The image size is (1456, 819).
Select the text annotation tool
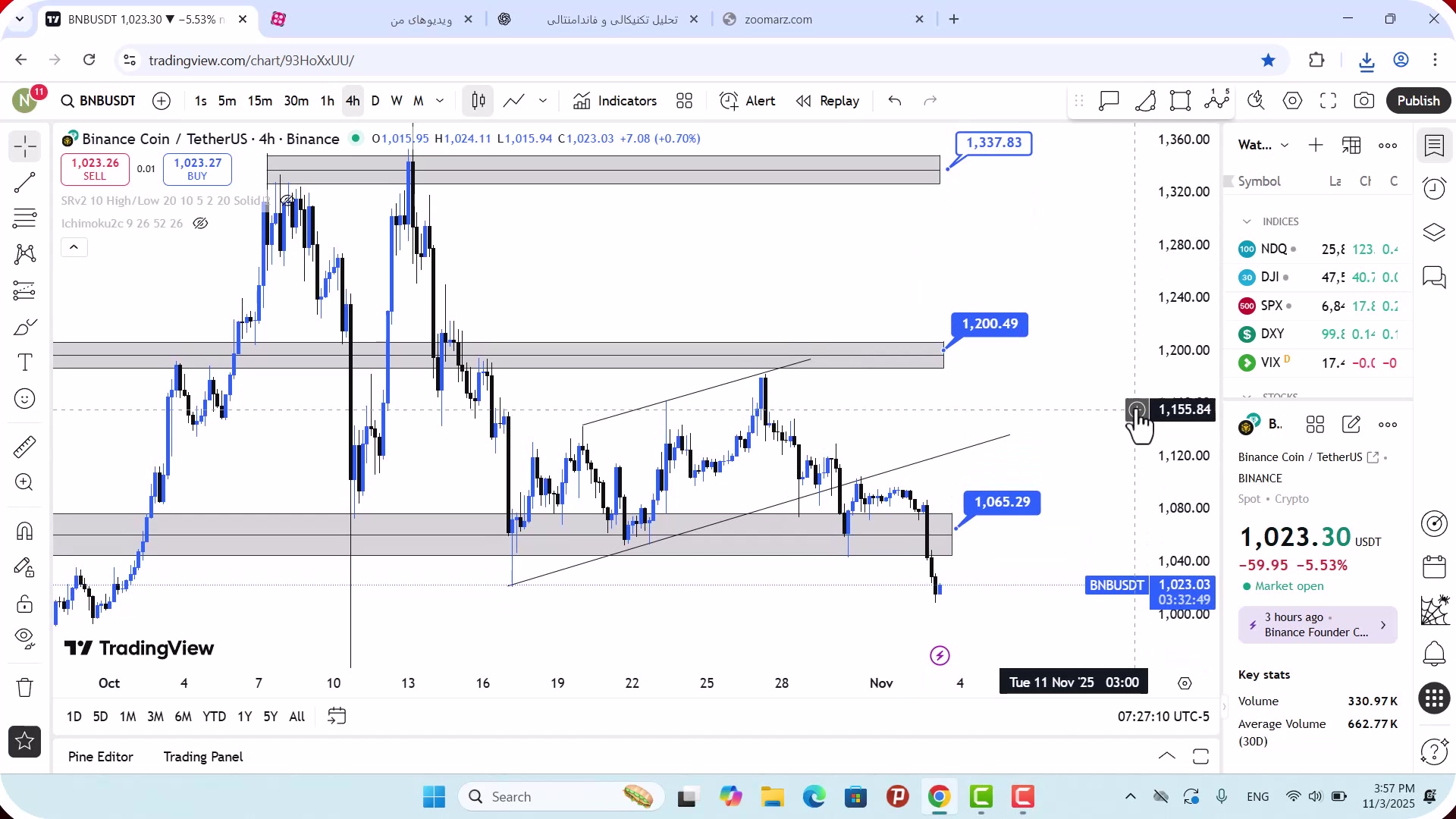pyautogui.click(x=24, y=362)
